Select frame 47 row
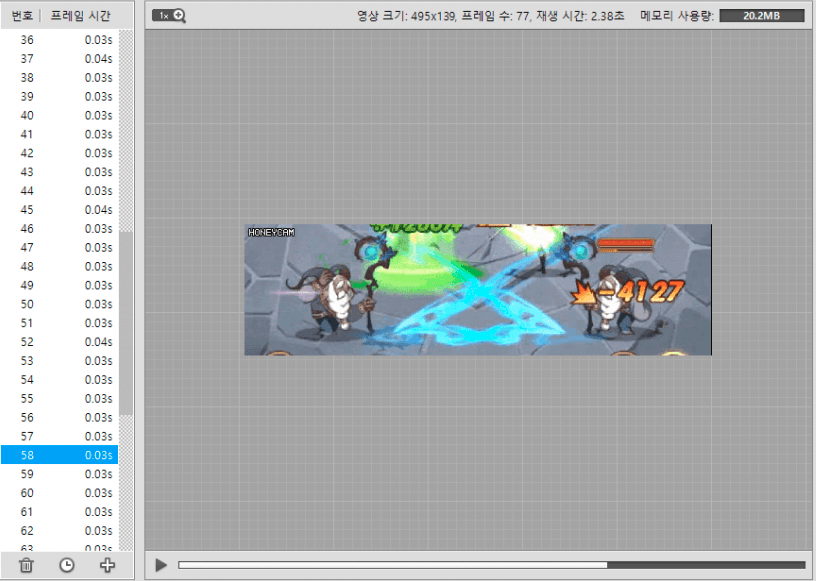 click(59, 247)
